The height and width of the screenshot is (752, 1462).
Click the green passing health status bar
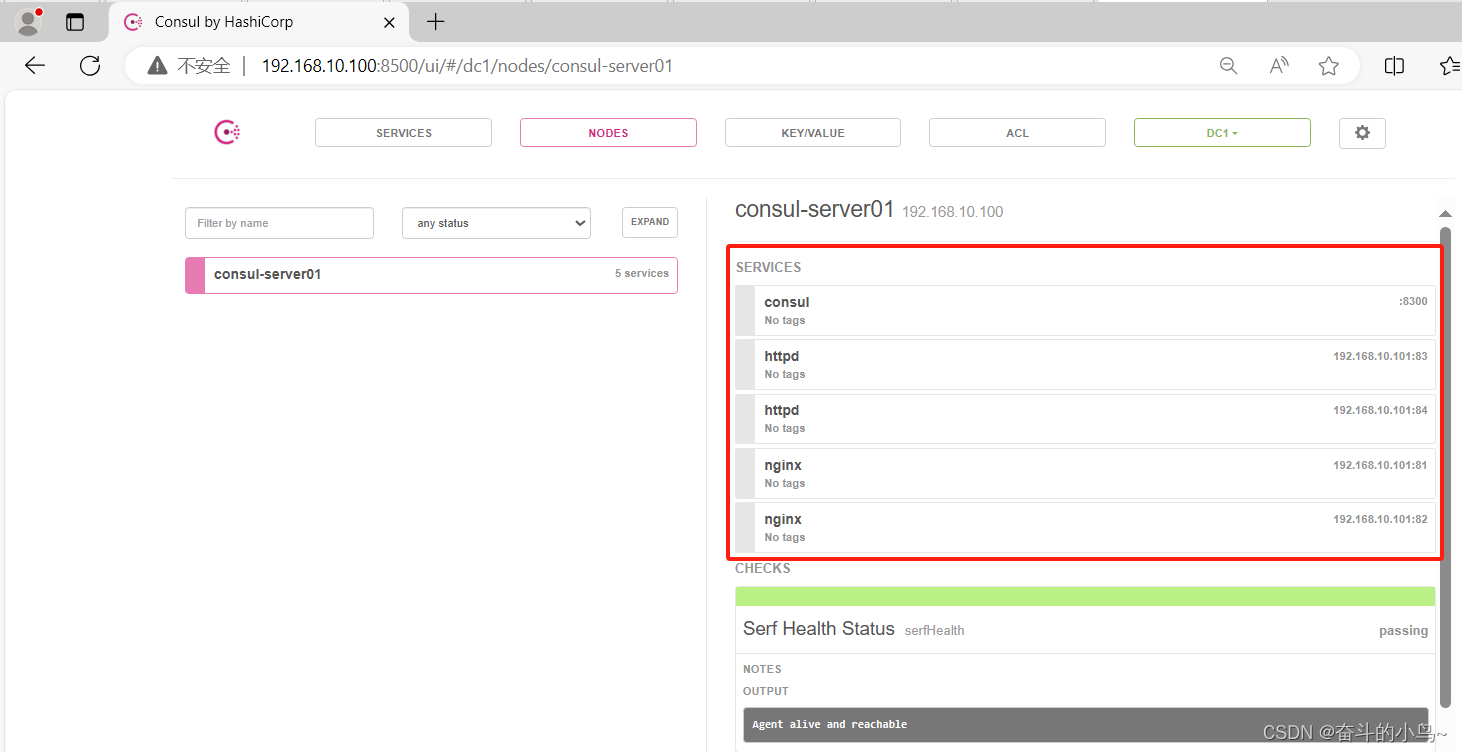point(1084,595)
